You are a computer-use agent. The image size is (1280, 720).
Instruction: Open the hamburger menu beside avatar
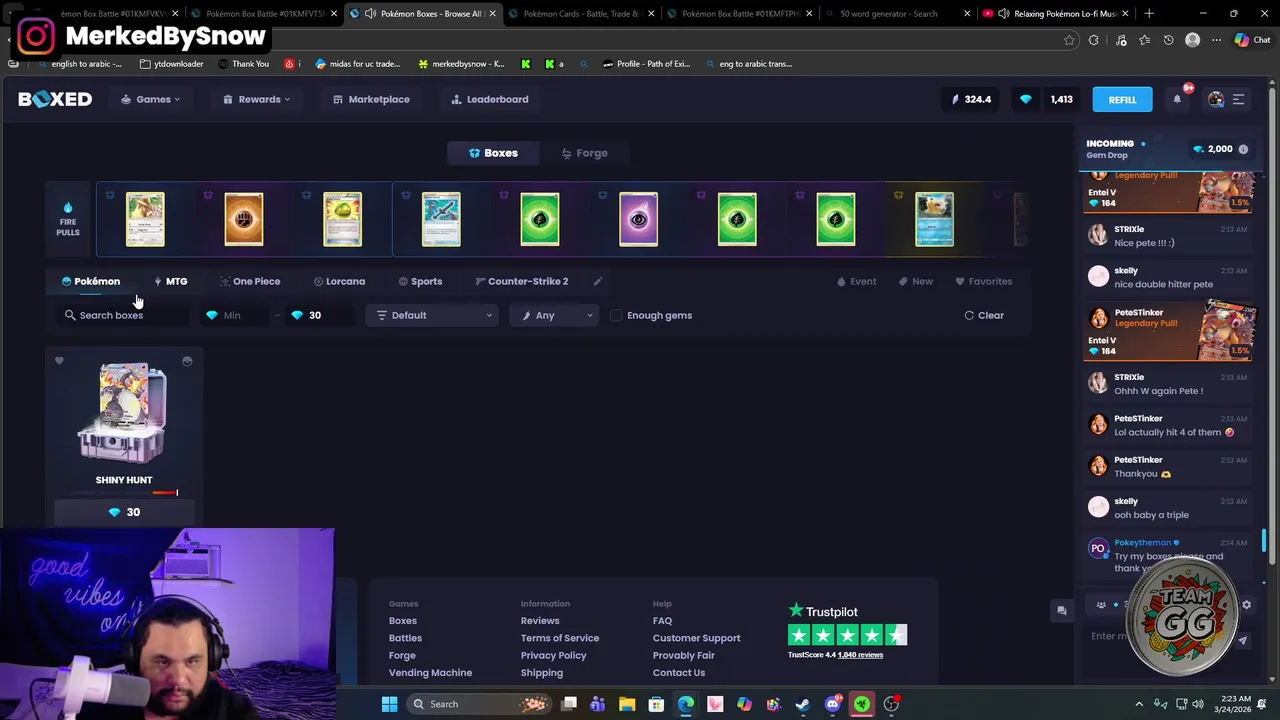[1238, 99]
